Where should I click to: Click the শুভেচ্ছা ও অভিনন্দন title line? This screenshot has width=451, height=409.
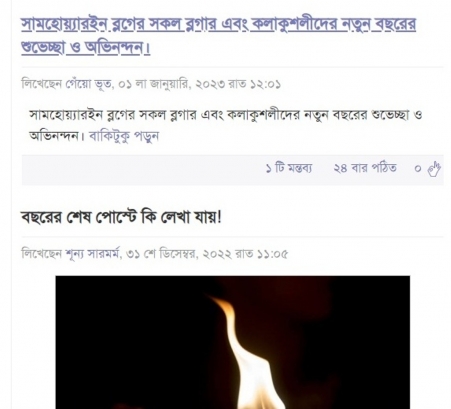[x=86, y=48]
